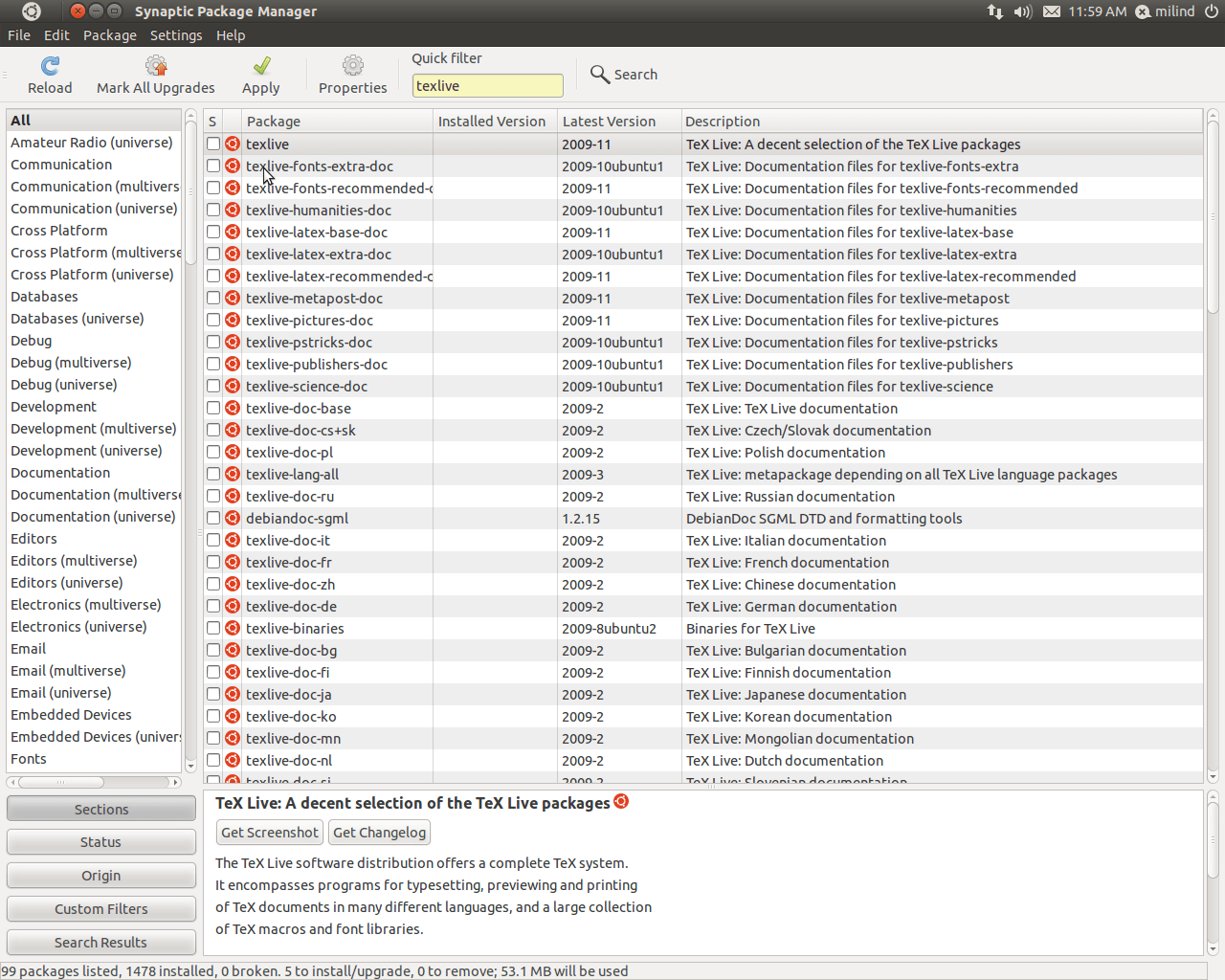
Task: Click the Get Changelog button
Action: [379, 832]
